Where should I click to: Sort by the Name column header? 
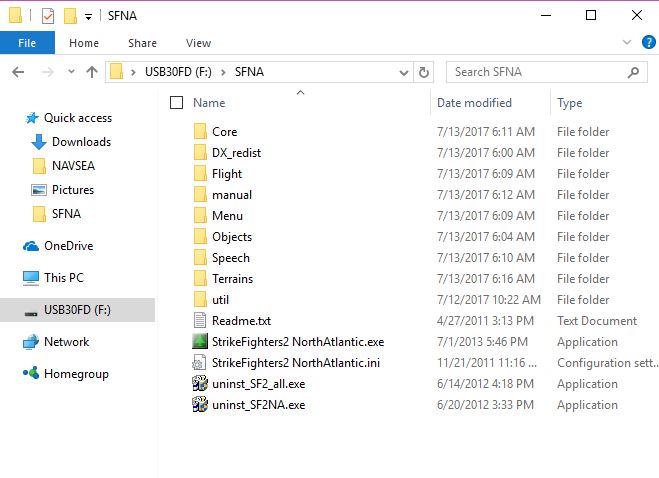click(x=209, y=103)
